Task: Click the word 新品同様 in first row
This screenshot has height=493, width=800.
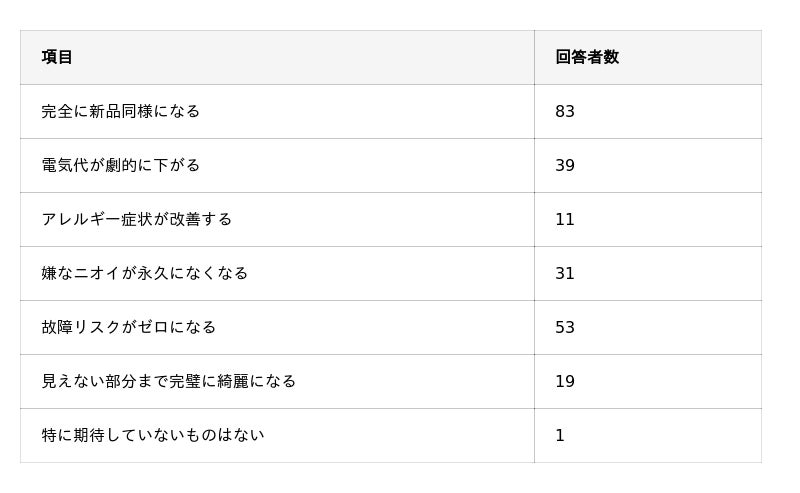Action: click(x=121, y=111)
